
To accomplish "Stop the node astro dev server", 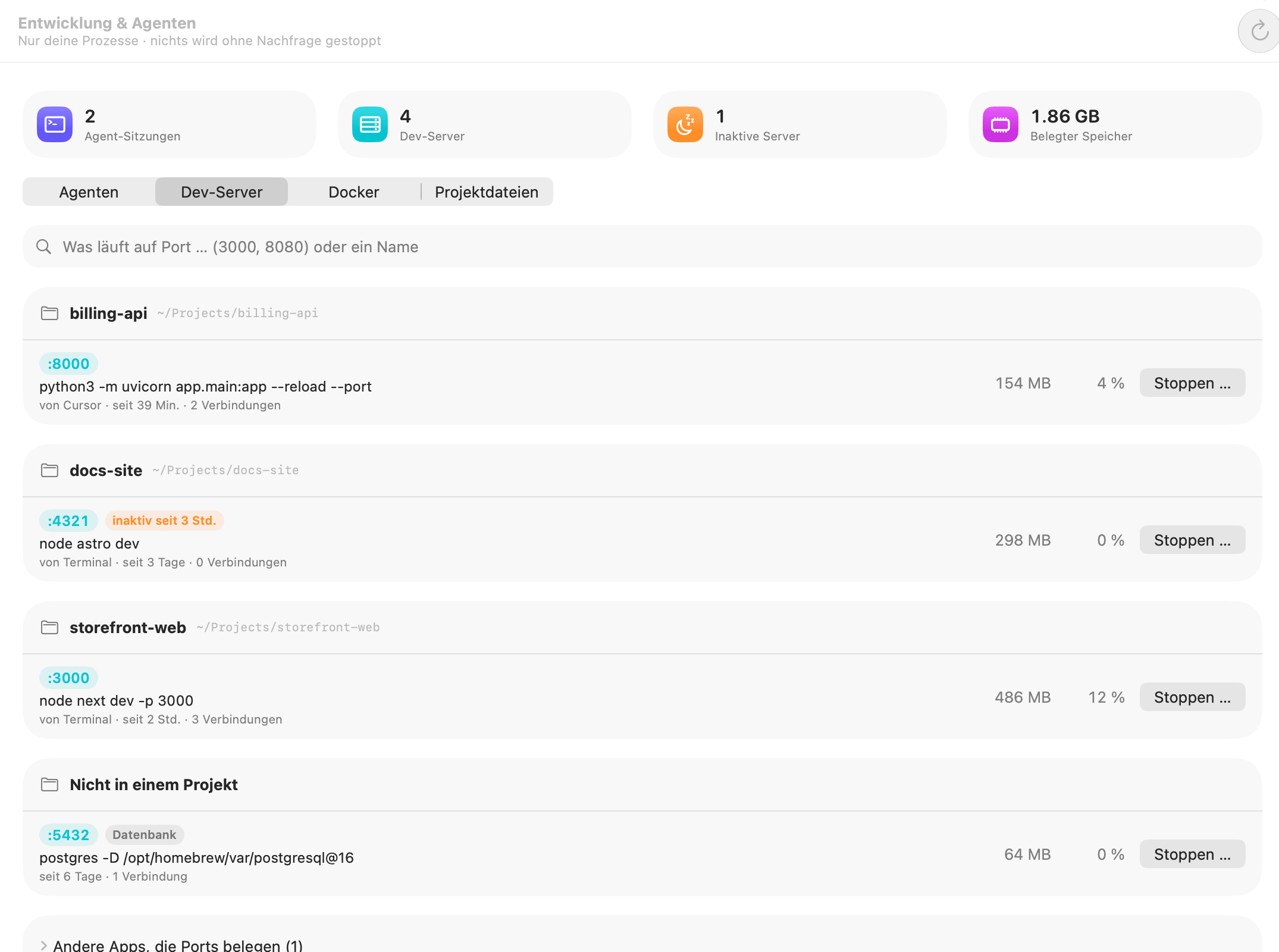I will click(x=1192, y=540).
